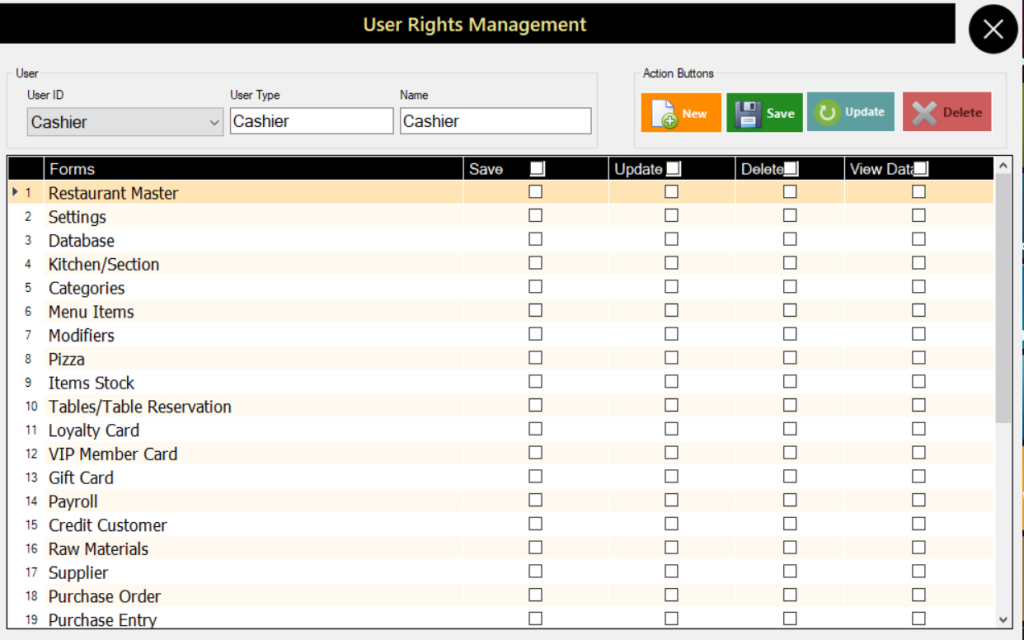Enable Update right for Categories
Image resolution: width=1024 pixels, height=640 pixels.
pos(671,286)
